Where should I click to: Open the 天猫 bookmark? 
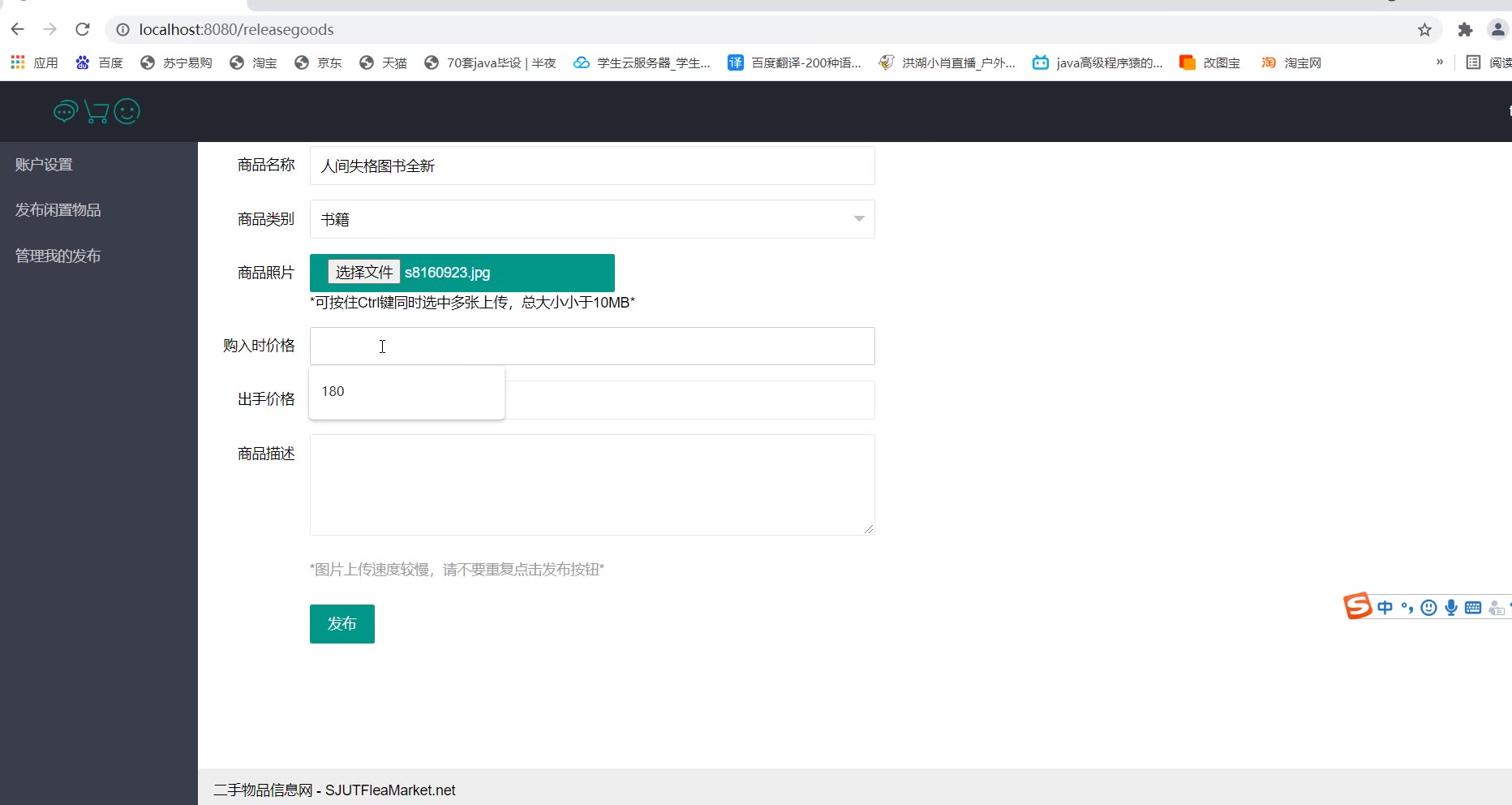[x=383, y=62]
